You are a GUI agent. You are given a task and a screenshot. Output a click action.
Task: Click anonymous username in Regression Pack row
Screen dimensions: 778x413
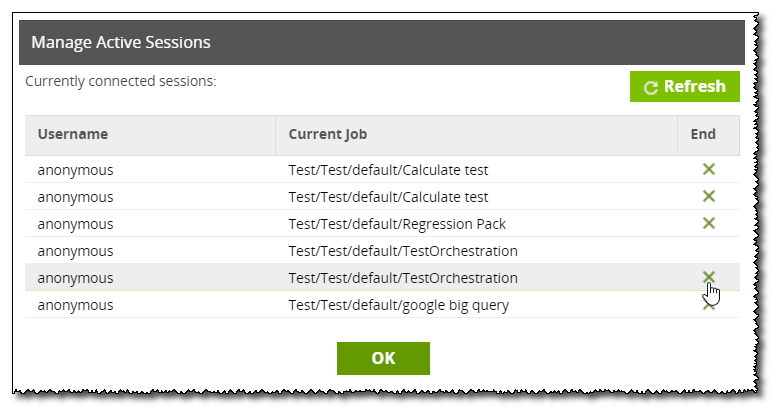point(75,224)
